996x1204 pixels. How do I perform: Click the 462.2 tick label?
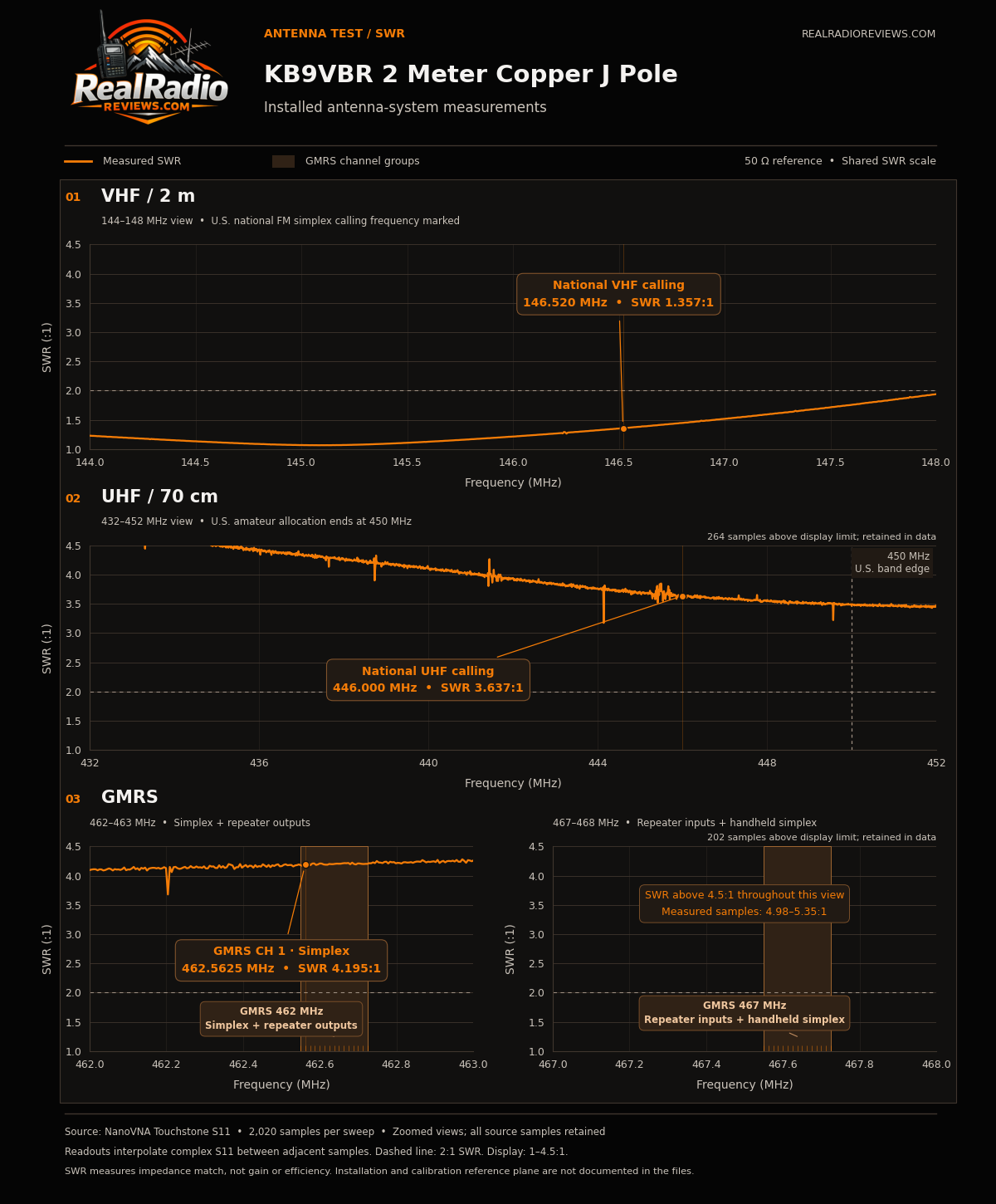pyautogui.click(x=166, y=1065)
